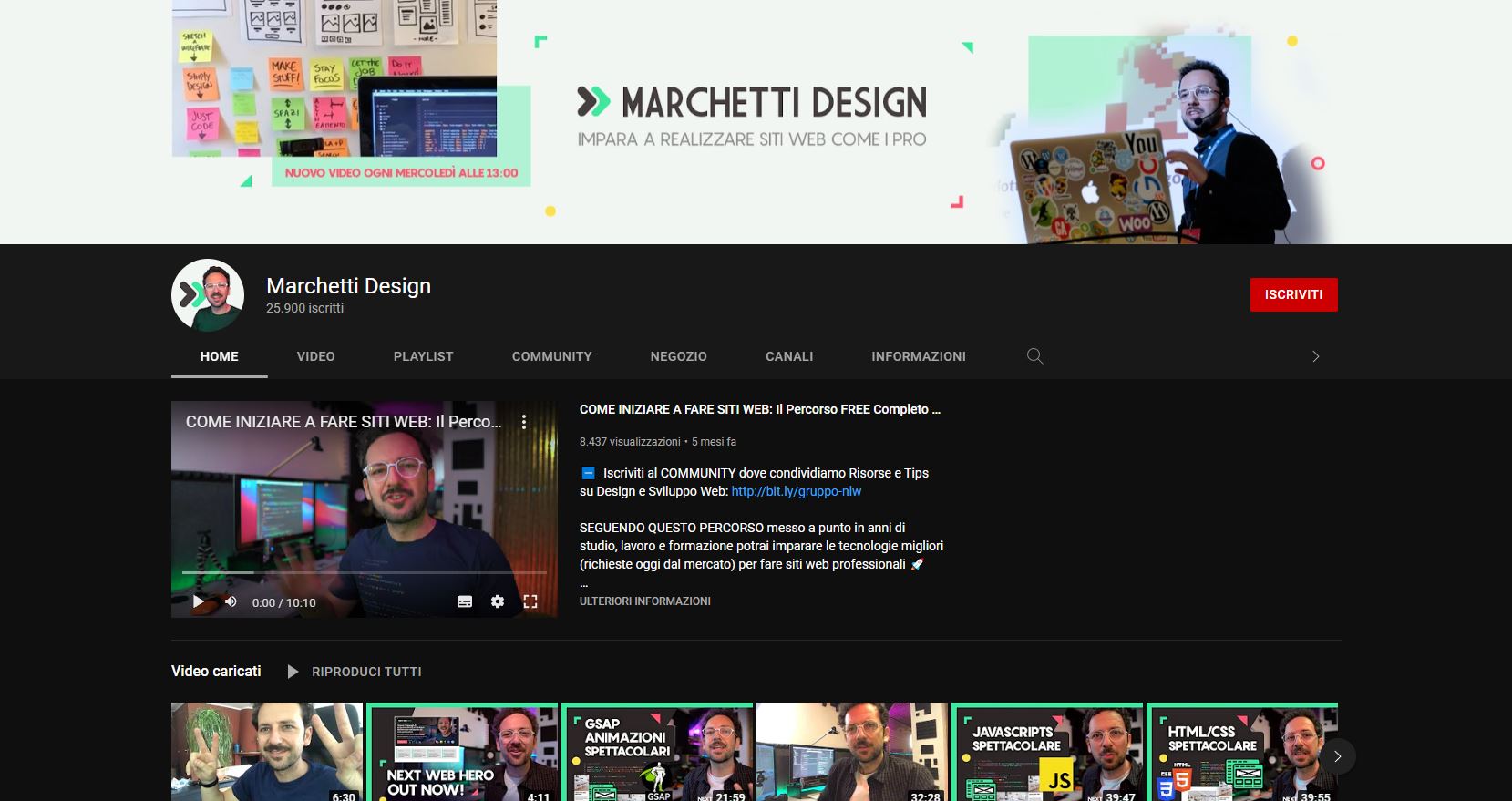The height and width of the screenshot is (801, 1512).
Task: Open the NEGOZIO tab
Action: (x=679, y=356)
